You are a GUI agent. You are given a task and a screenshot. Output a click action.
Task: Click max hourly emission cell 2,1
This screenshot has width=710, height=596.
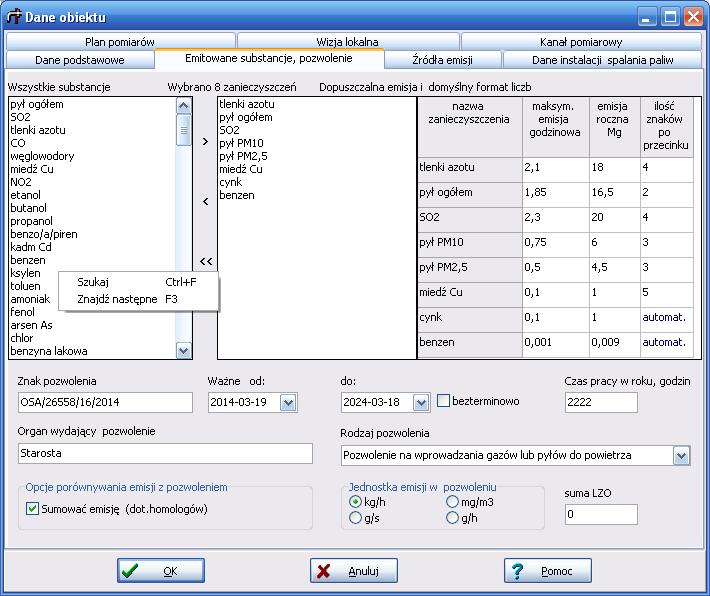click(556, 168)
